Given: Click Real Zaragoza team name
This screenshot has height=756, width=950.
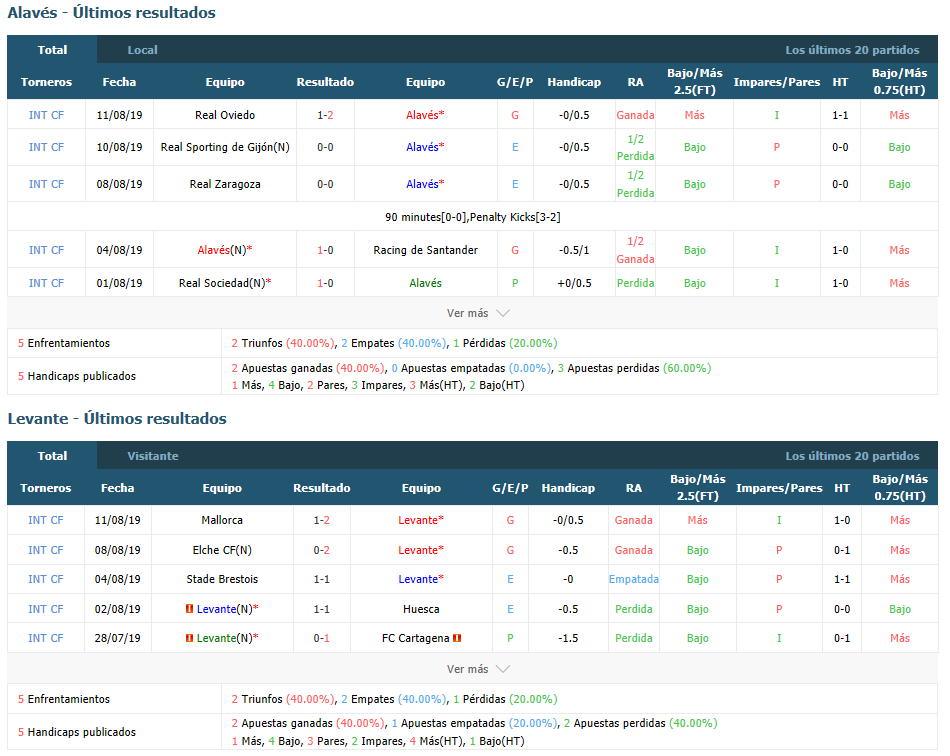Looking at the screenshot, I should [225, 184].
